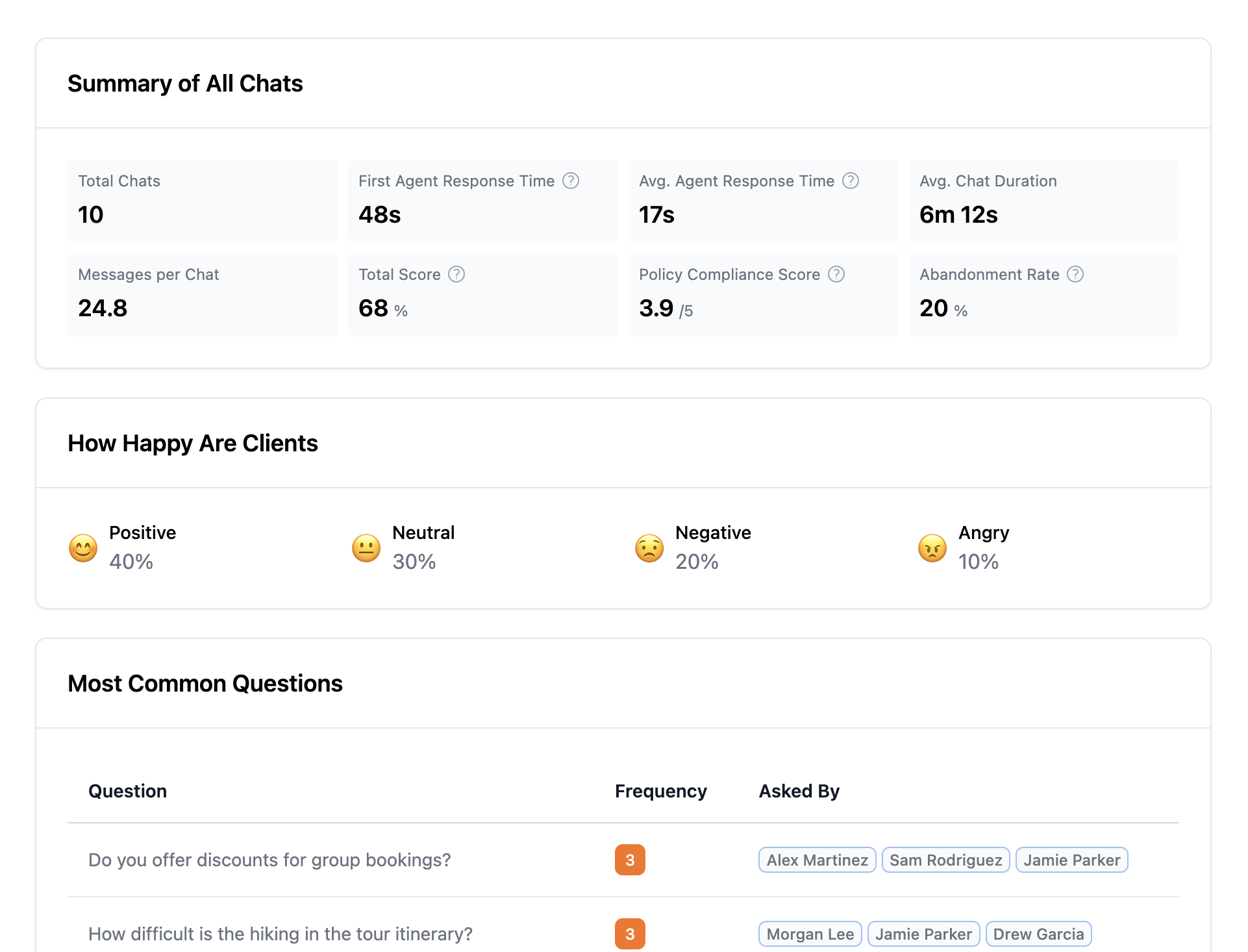
Task: Click help icon beside First Agent Response Time
Action: point(570,181)
